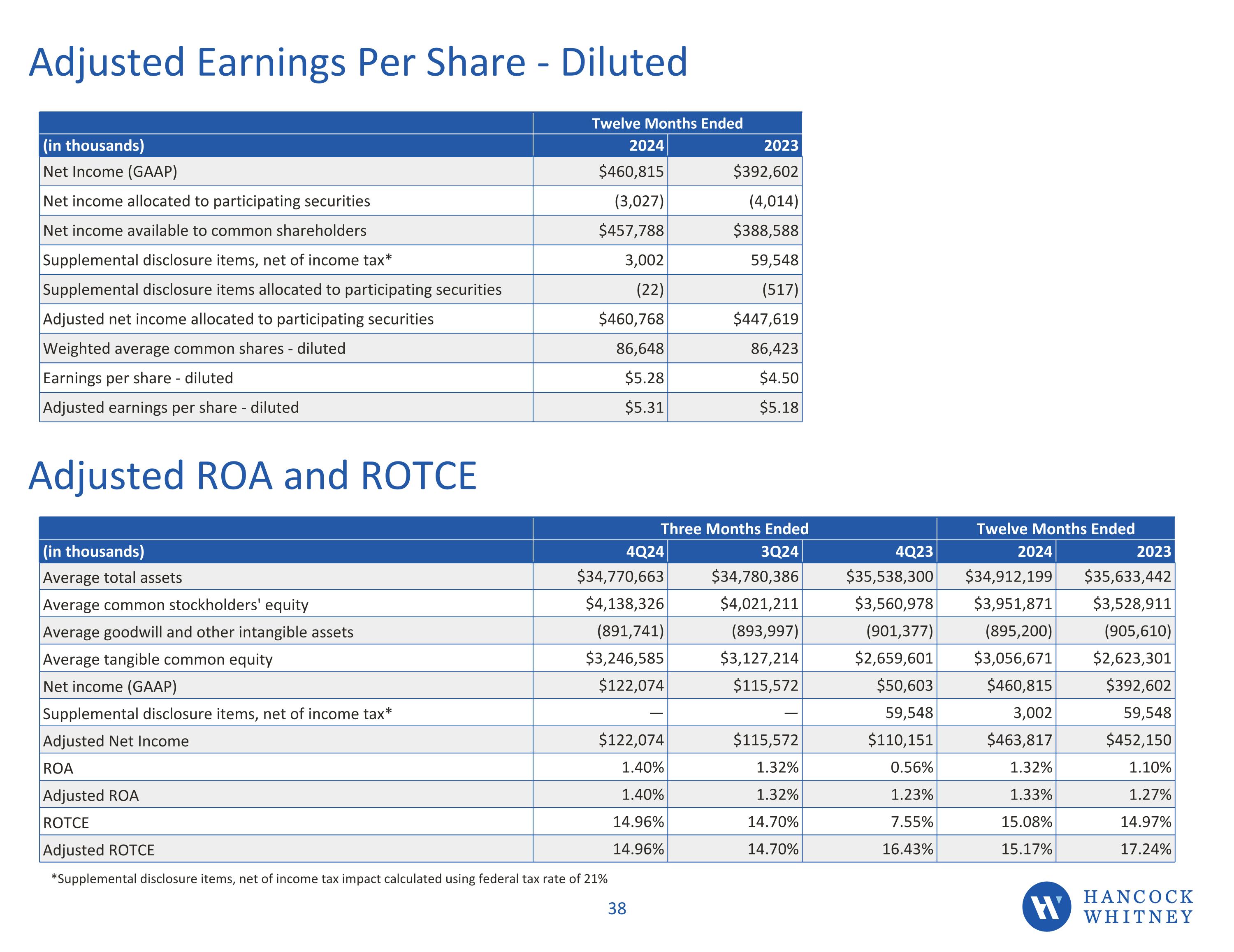
Task: Click the Average total assets 4Q24 value
Action: [620, 577]
